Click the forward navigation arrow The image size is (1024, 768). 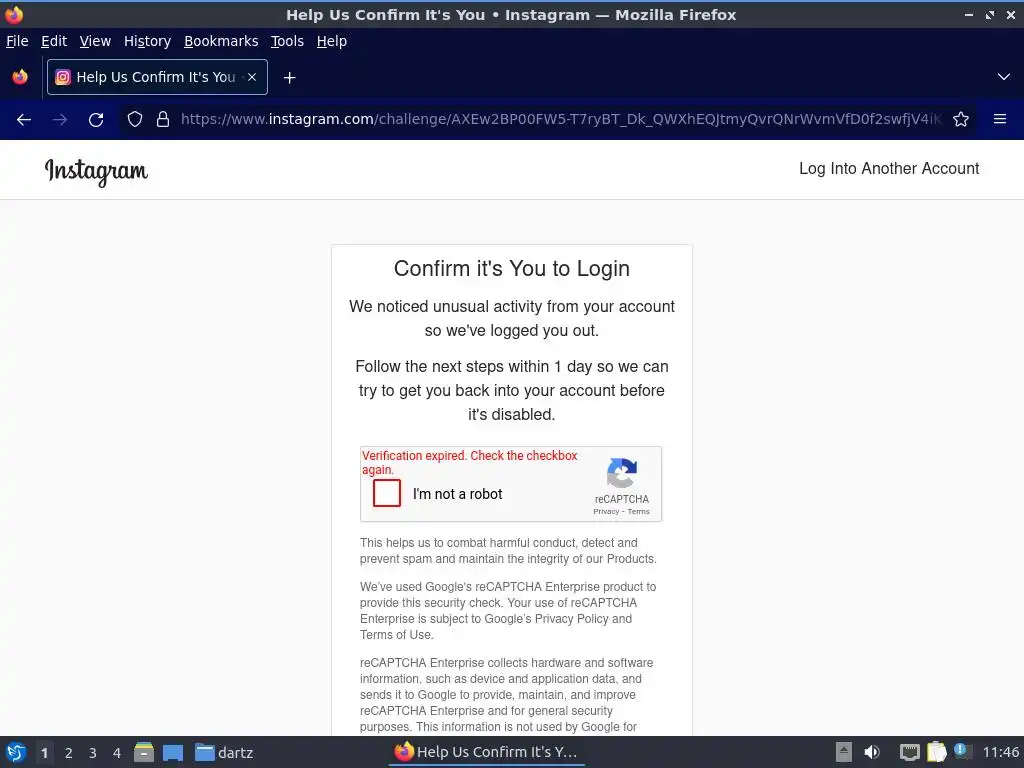coord(59,120)
